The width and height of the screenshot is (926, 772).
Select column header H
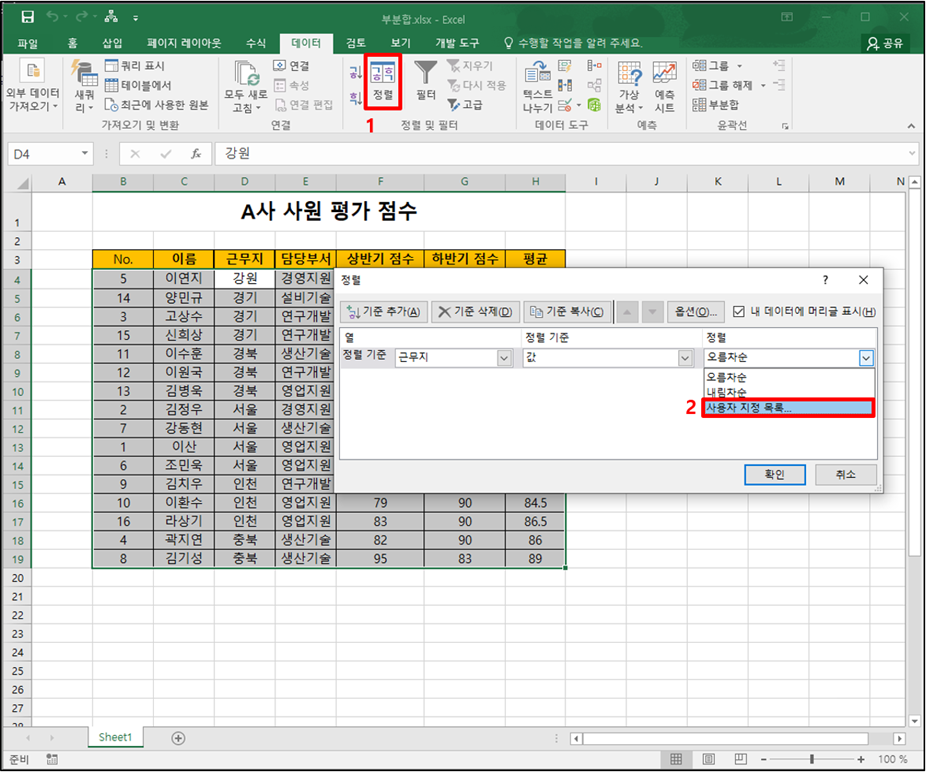tap(535, 182)
